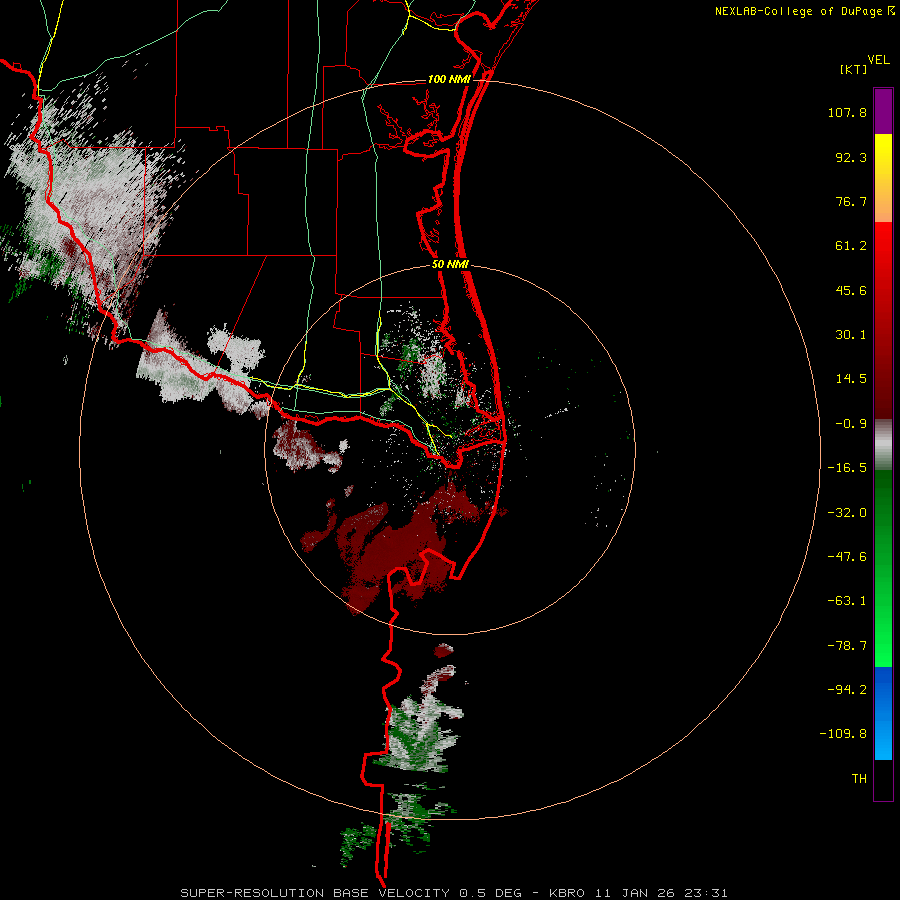
Task: Click the Super-Resolution Base Velocity caption text
Action: pyautogui.click(x=454, y=893)
